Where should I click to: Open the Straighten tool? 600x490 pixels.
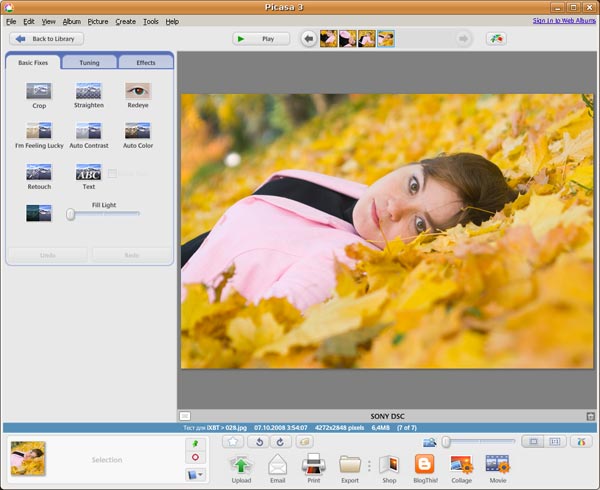88,91
